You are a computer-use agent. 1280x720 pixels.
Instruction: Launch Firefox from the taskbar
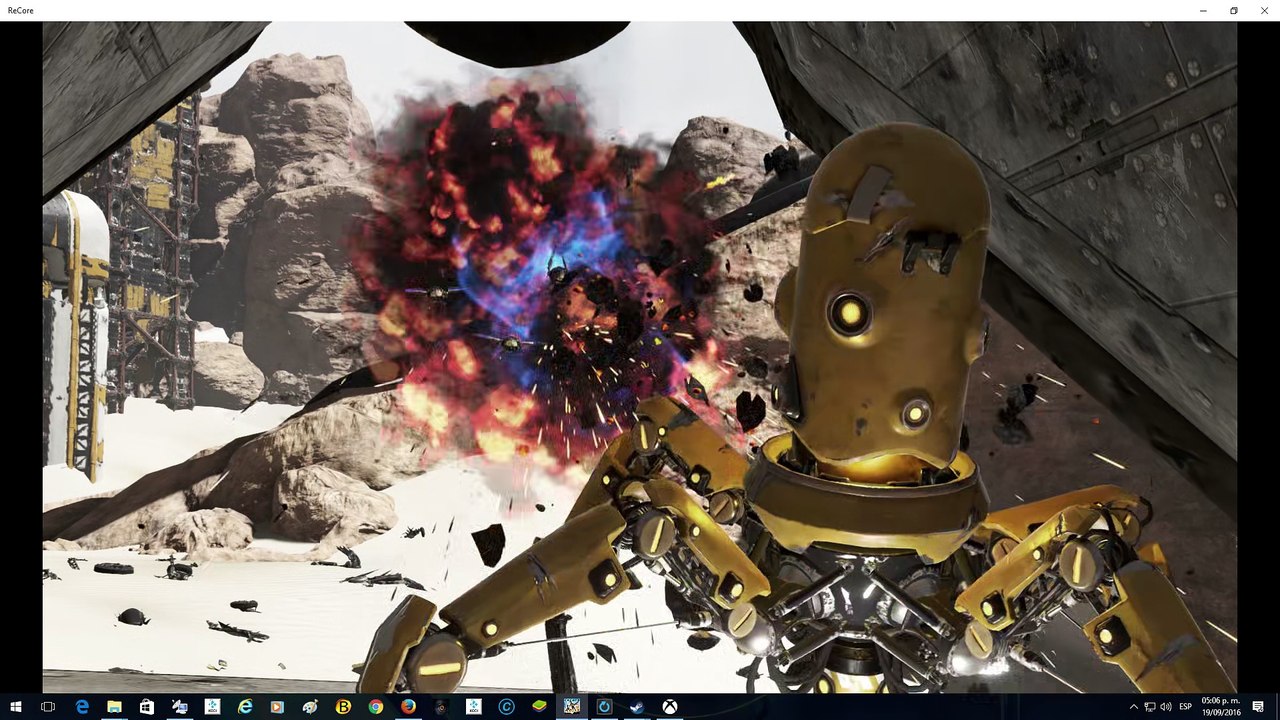[x=408, y=707]
